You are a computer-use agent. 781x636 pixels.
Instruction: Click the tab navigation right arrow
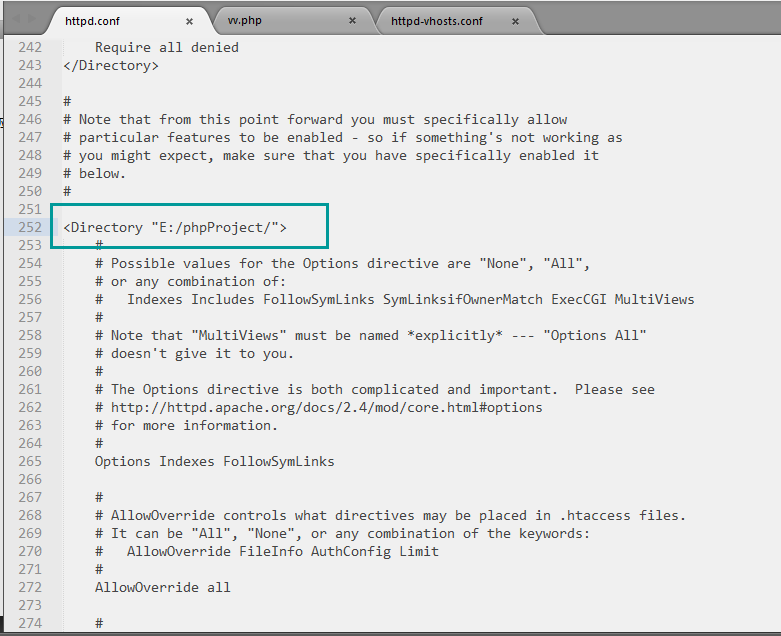click(x=31, y=19)
